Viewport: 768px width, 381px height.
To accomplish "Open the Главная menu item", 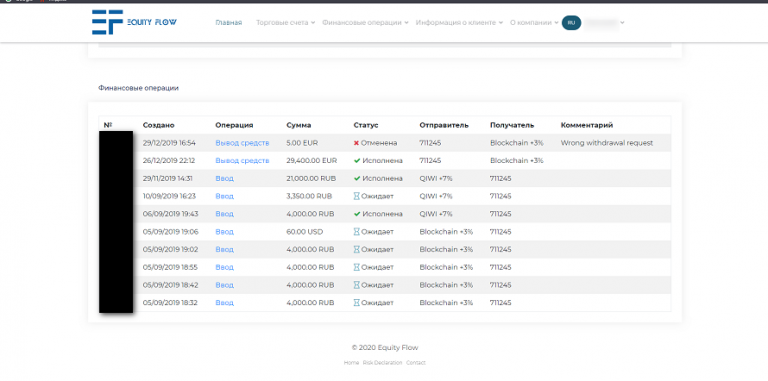I will 229,23.
